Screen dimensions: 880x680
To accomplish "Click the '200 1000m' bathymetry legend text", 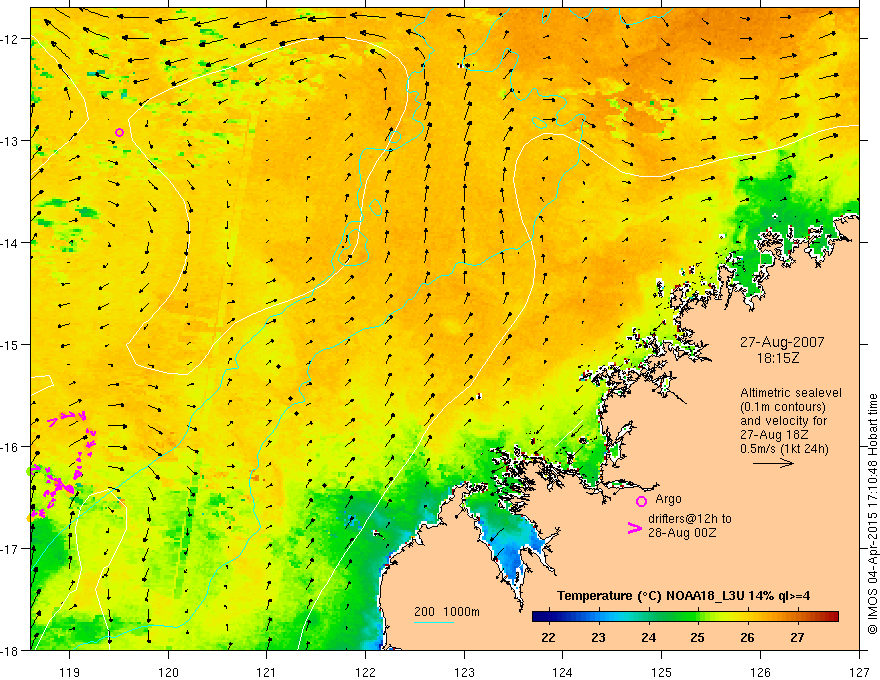I will tap(447, 612).
